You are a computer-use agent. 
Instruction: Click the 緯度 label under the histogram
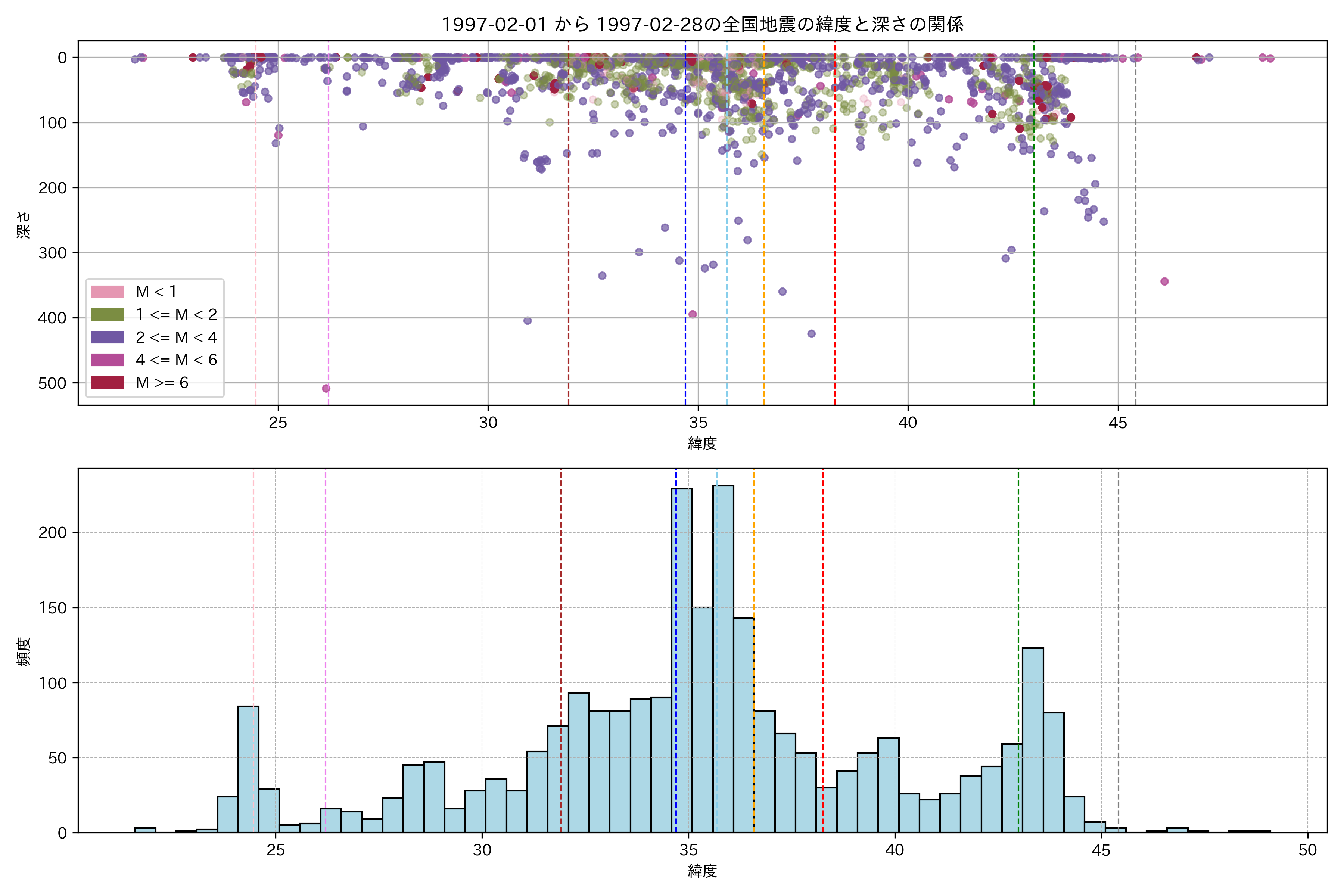coord(702,871)
